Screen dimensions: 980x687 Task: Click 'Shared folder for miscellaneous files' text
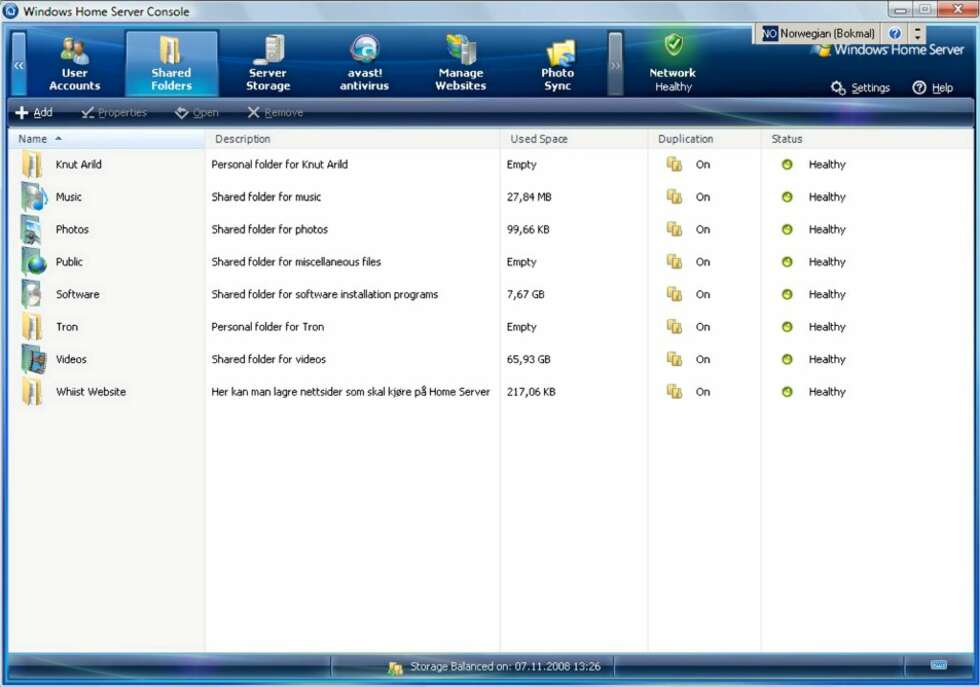tap(296, 262)
